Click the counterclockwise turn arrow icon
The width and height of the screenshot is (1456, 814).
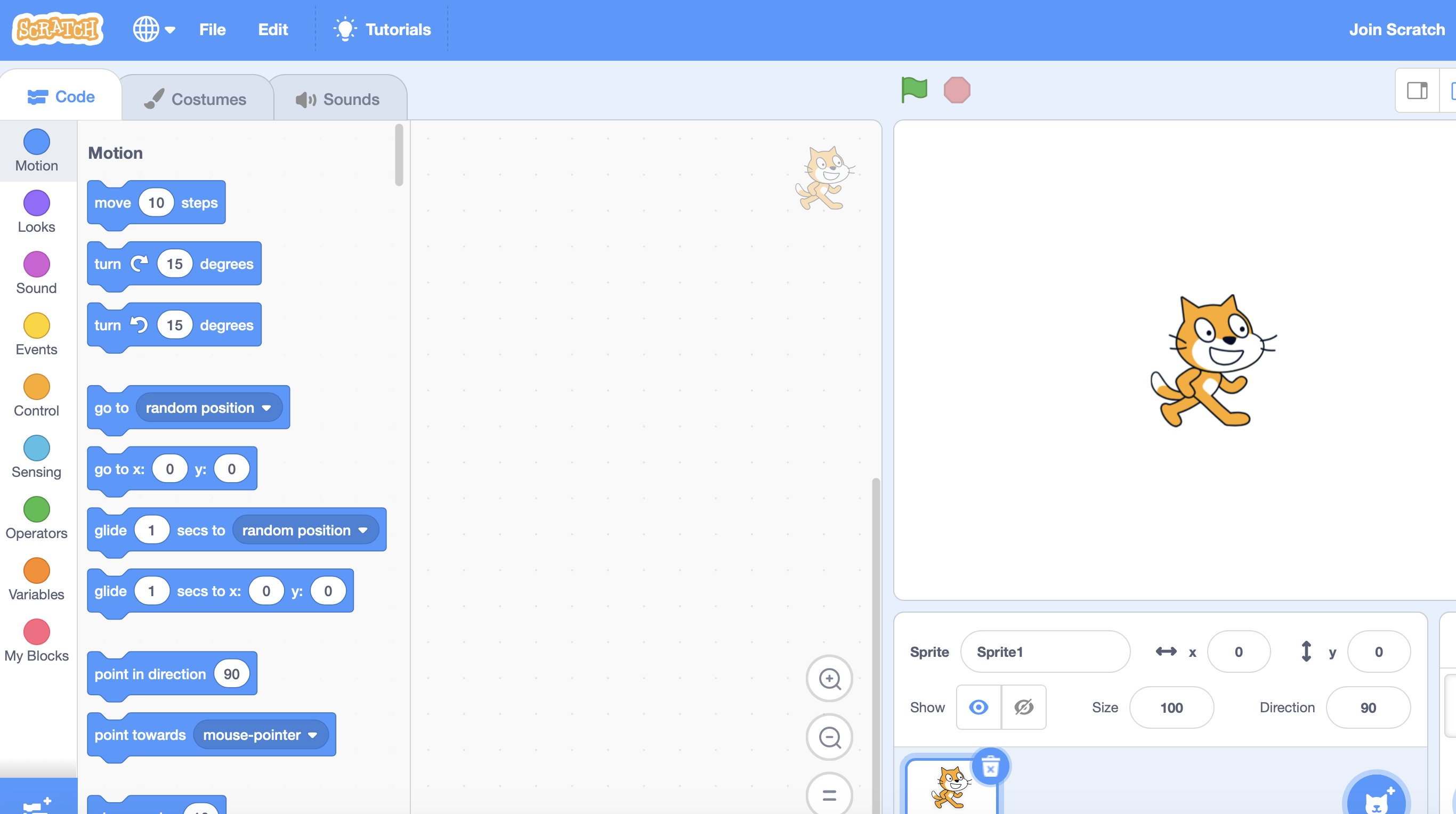pyautogui.click(x=139, y=325)
